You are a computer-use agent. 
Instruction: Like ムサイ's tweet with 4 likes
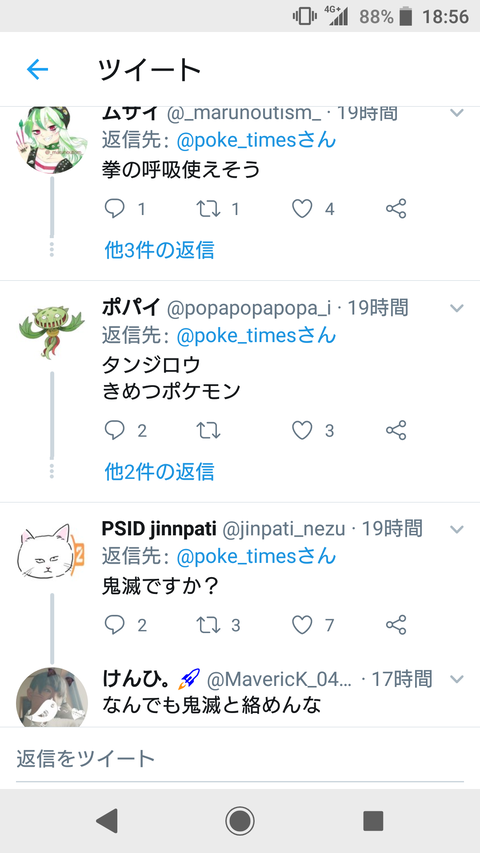click(x=302, y=209)
